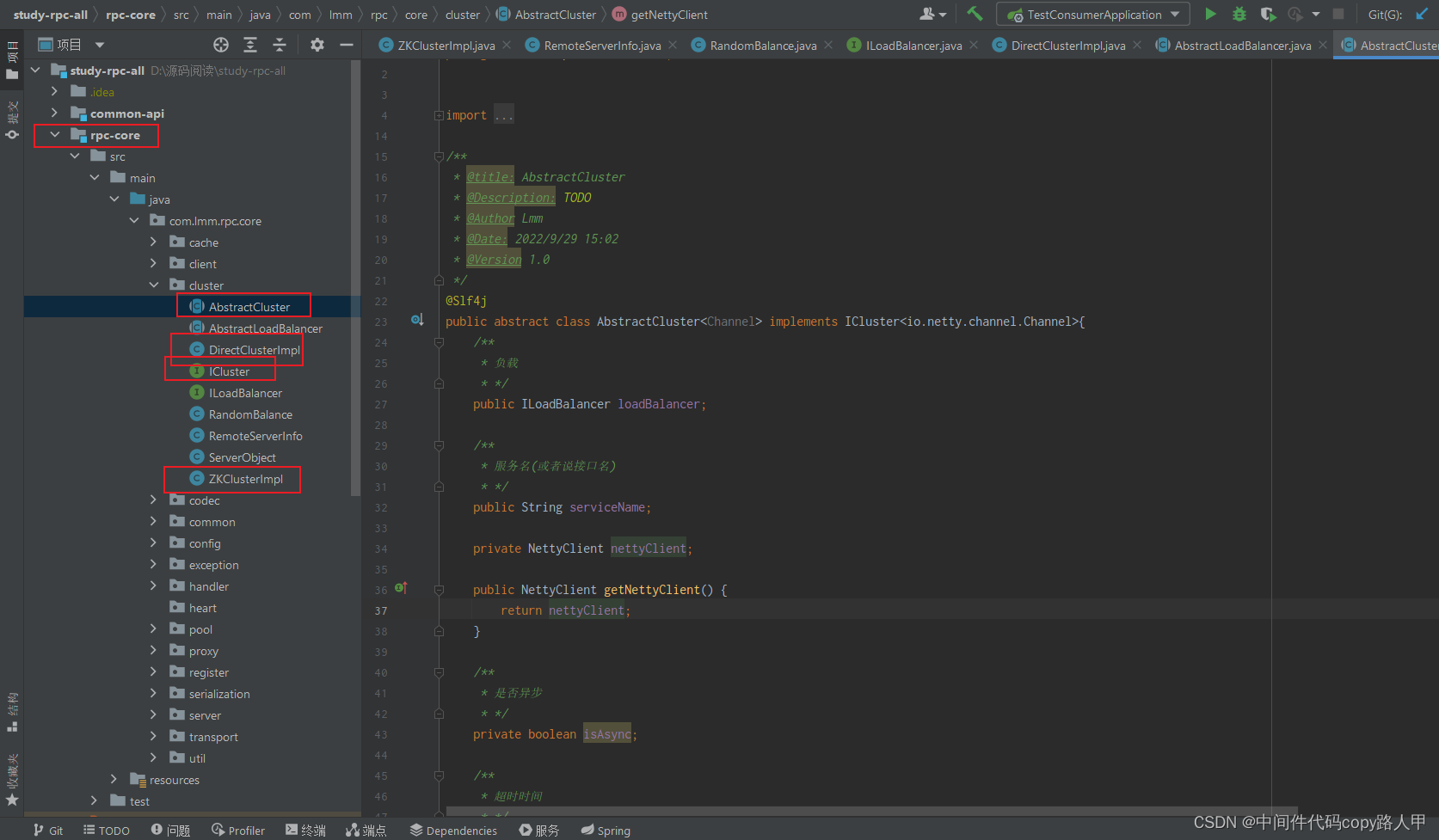Unfold the collapsed import block

[440, 115]
